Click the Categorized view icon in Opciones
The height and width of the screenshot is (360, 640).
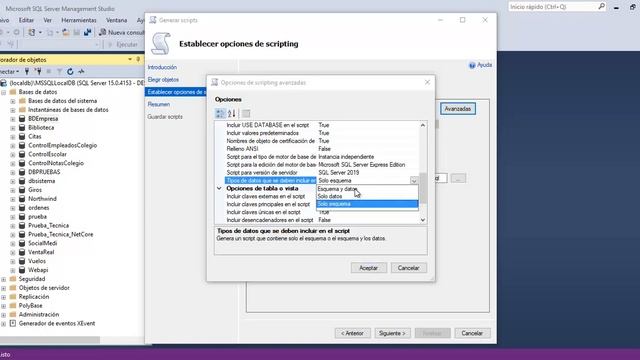click(220, 113)
